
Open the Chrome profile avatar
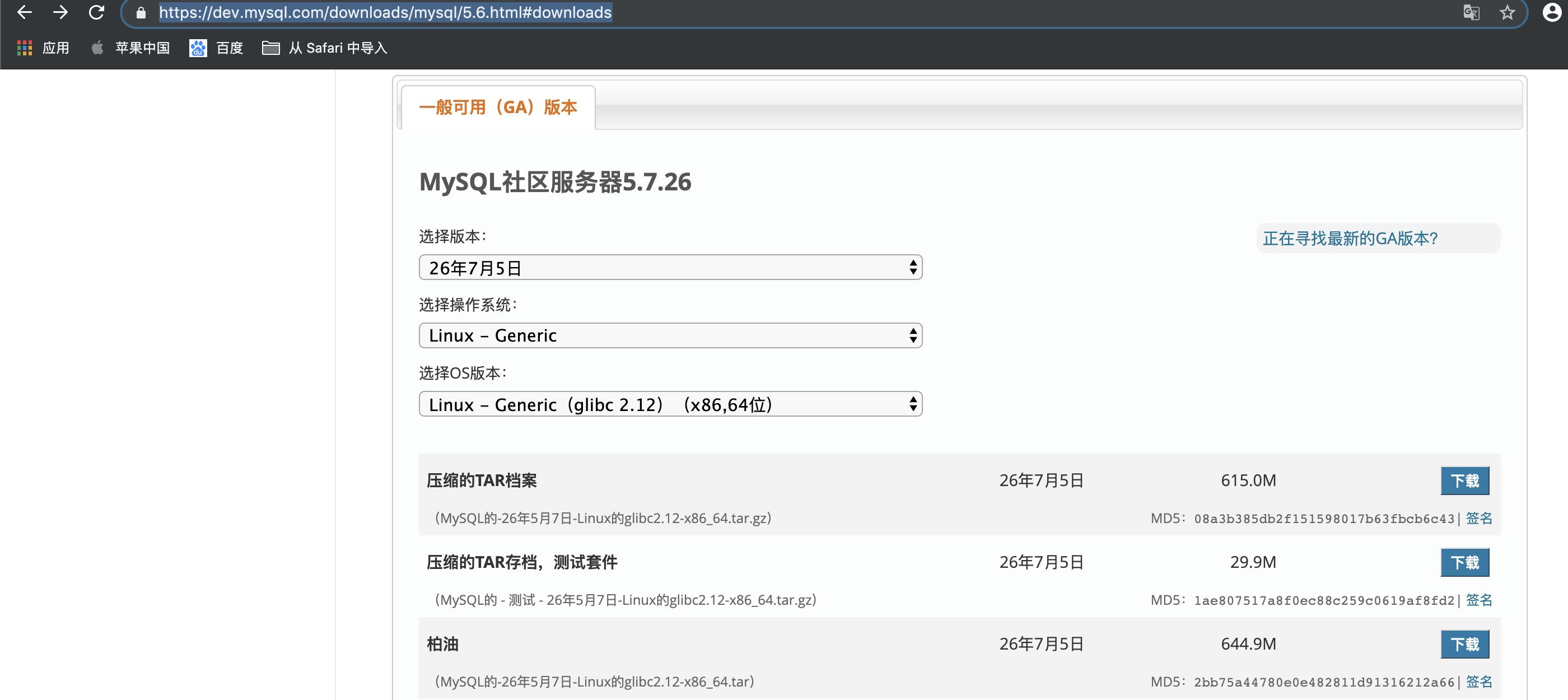(1553, 12)
